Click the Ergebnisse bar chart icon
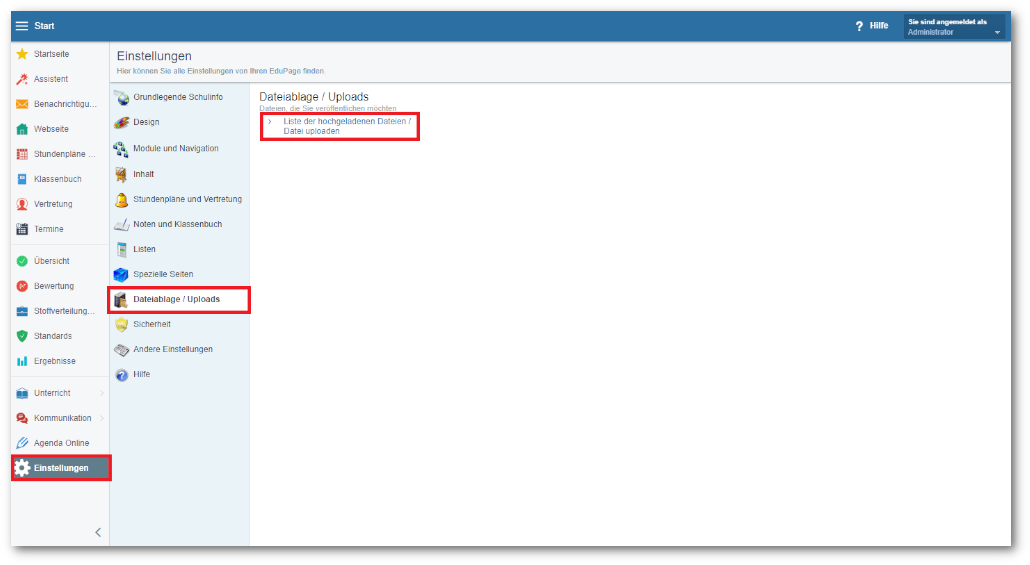The width and height of the screenshot is (1030, 565). [x=22, y=361]
